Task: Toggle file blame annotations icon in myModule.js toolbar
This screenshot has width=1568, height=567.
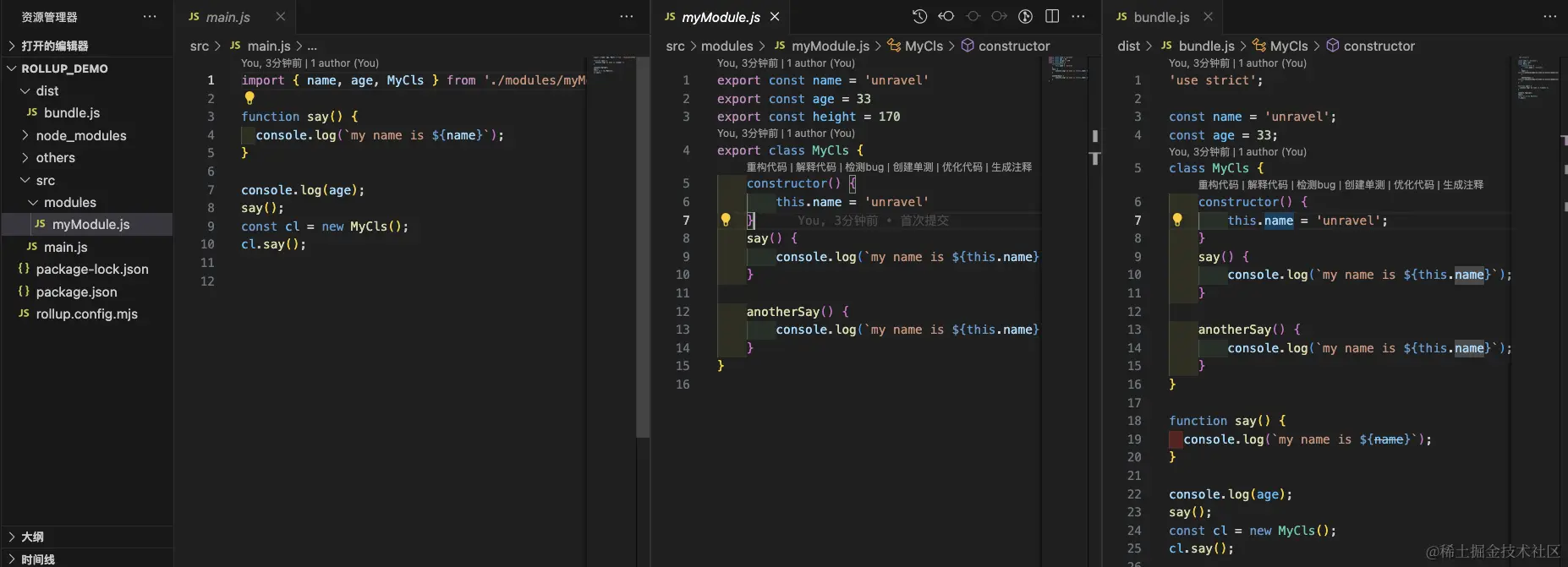Action: pyautogui.click(x=1025, y=16)
